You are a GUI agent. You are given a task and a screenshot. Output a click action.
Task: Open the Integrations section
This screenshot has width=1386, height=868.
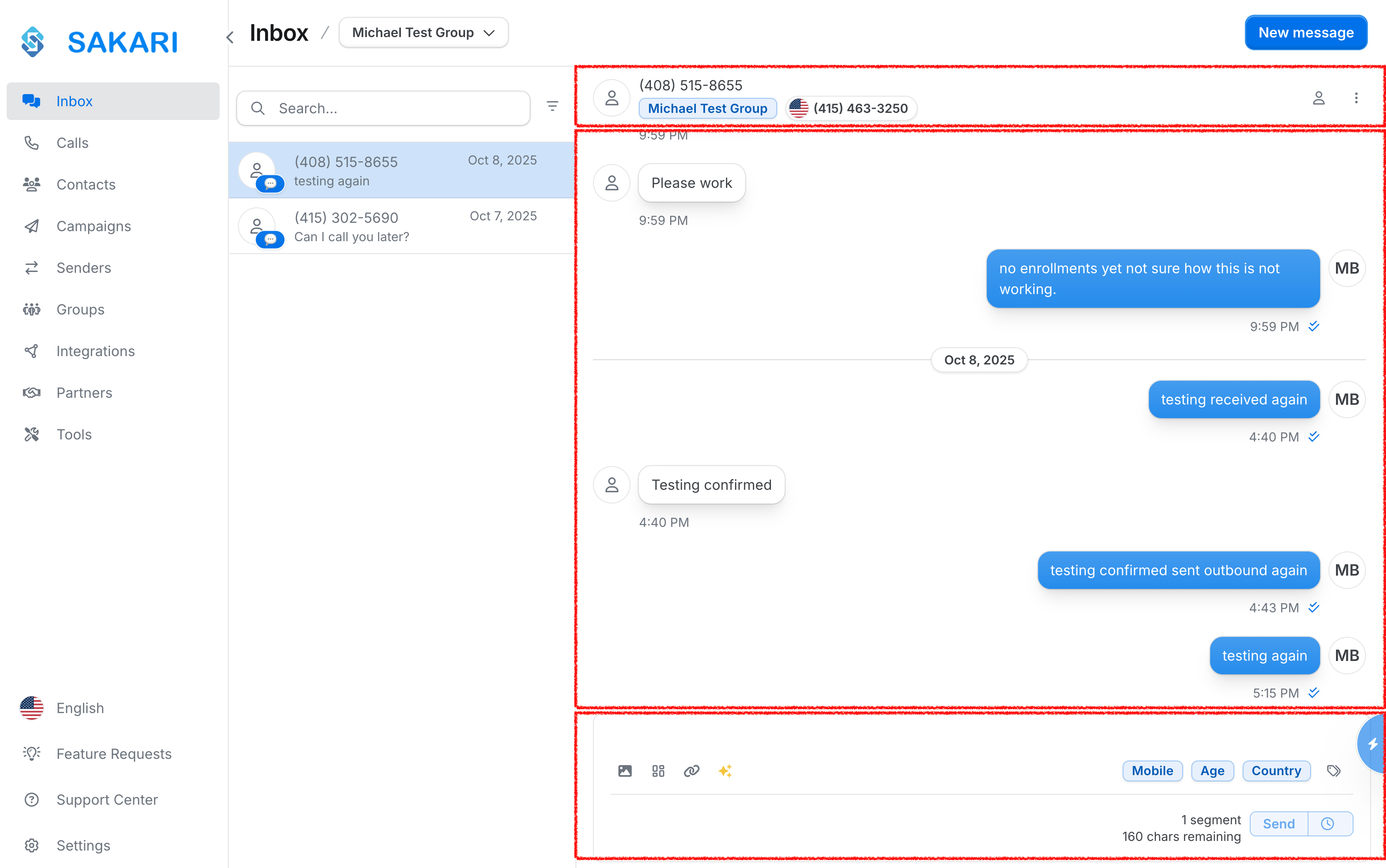[95, 351]
